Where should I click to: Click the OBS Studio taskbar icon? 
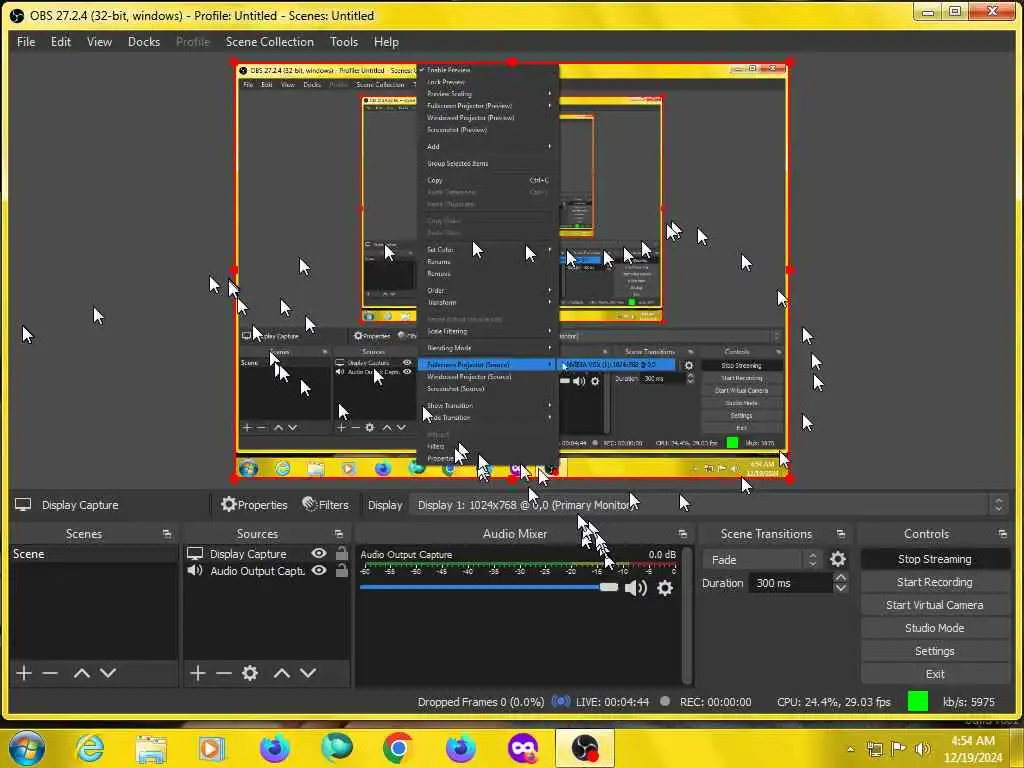pos(584,748)
